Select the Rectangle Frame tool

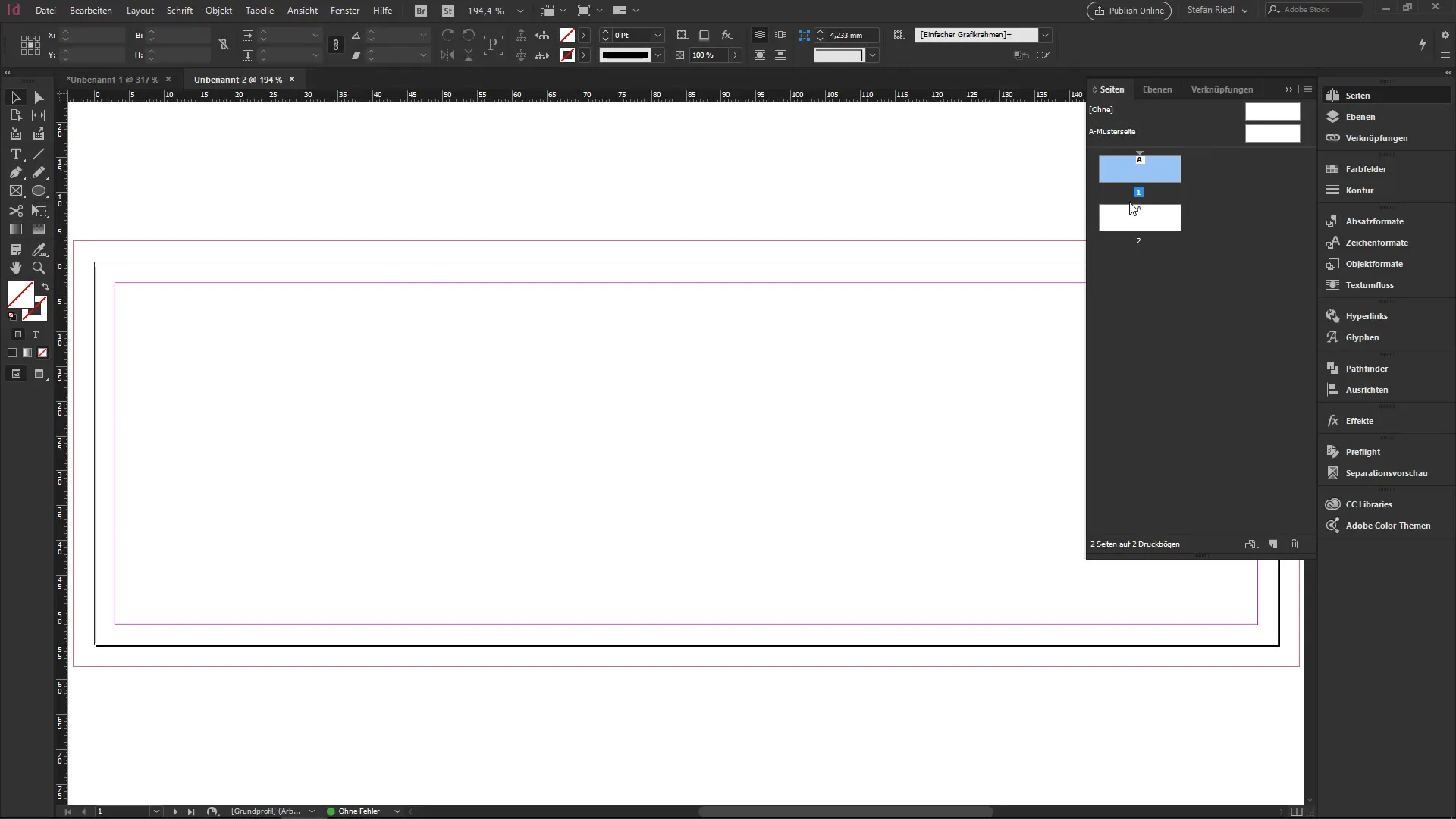point(15,191)
